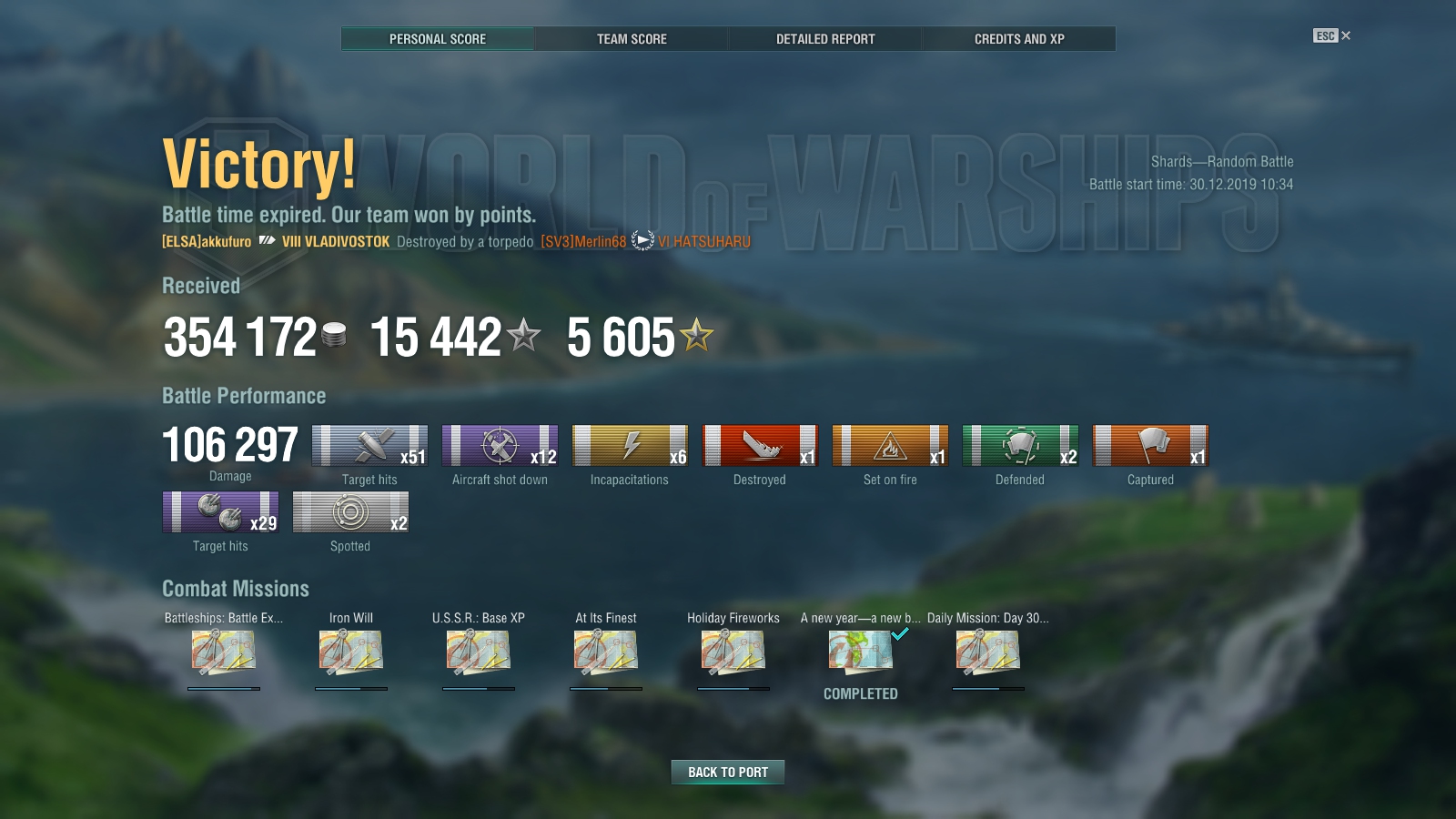The image size is (1456, 819).
Task: Click the Back to Port button
Action: pyautogui.click(x=728, y=772)
